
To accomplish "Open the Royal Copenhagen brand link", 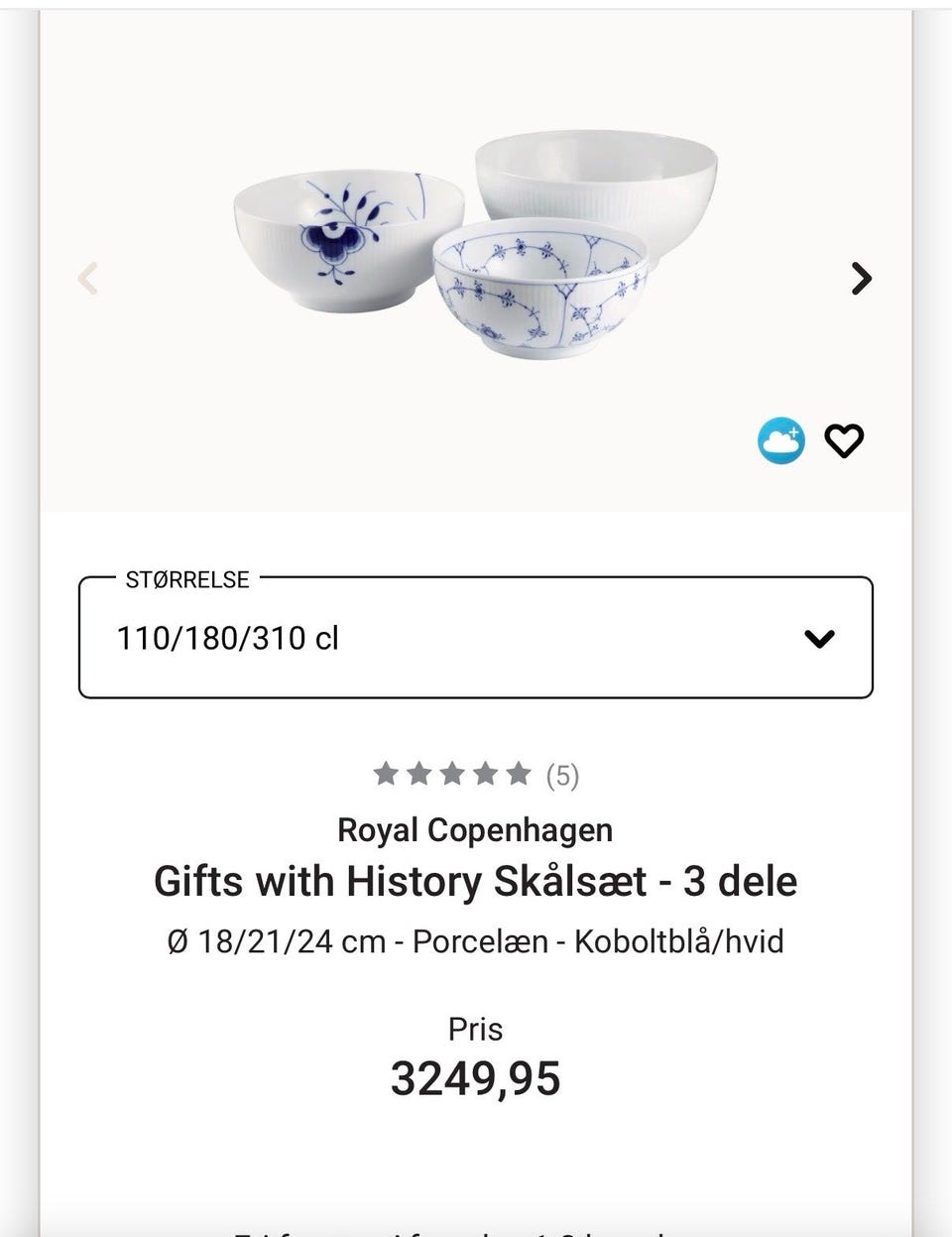I will point(476,829).
